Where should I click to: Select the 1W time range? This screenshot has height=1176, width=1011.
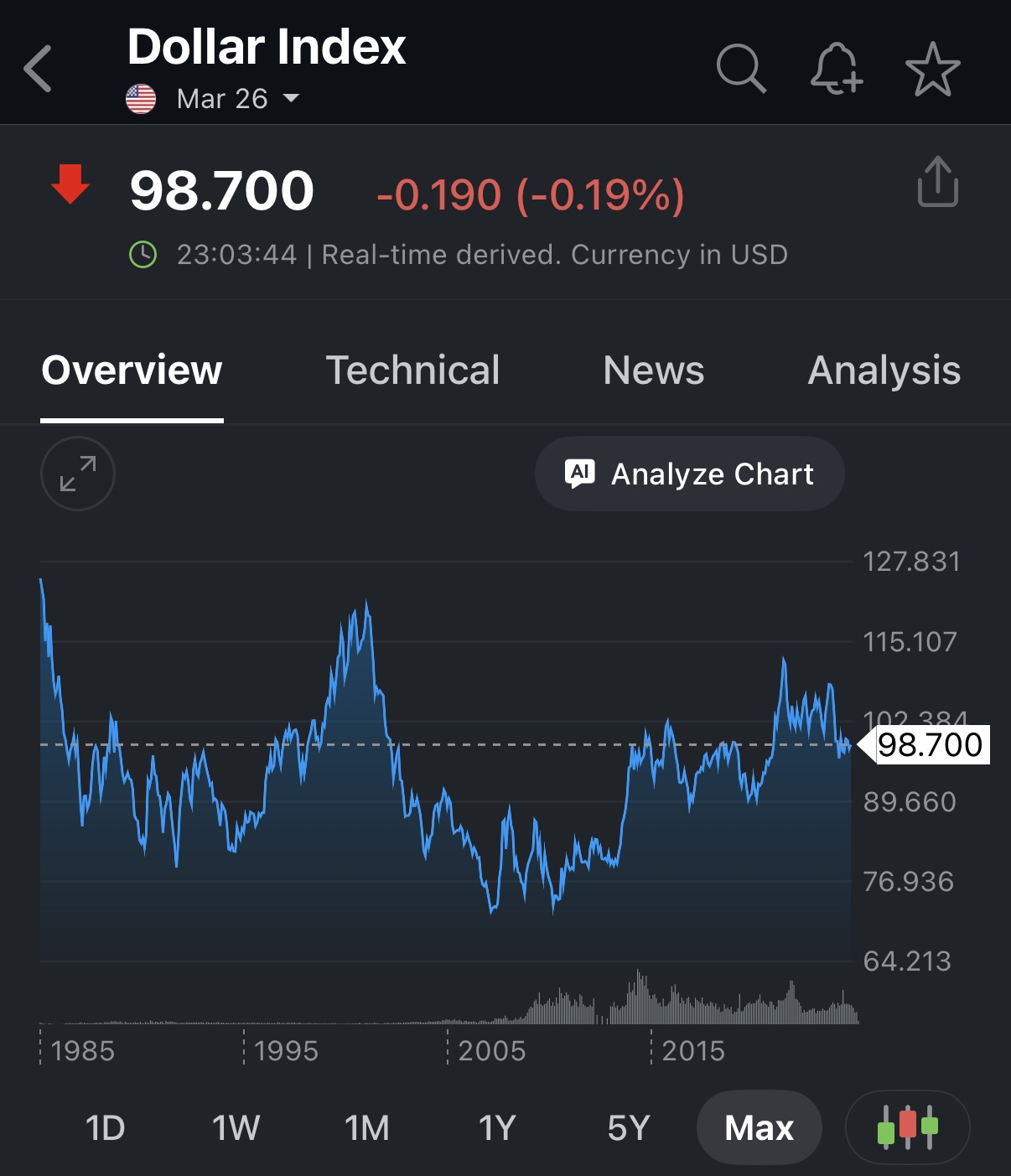pos(236,1128)
